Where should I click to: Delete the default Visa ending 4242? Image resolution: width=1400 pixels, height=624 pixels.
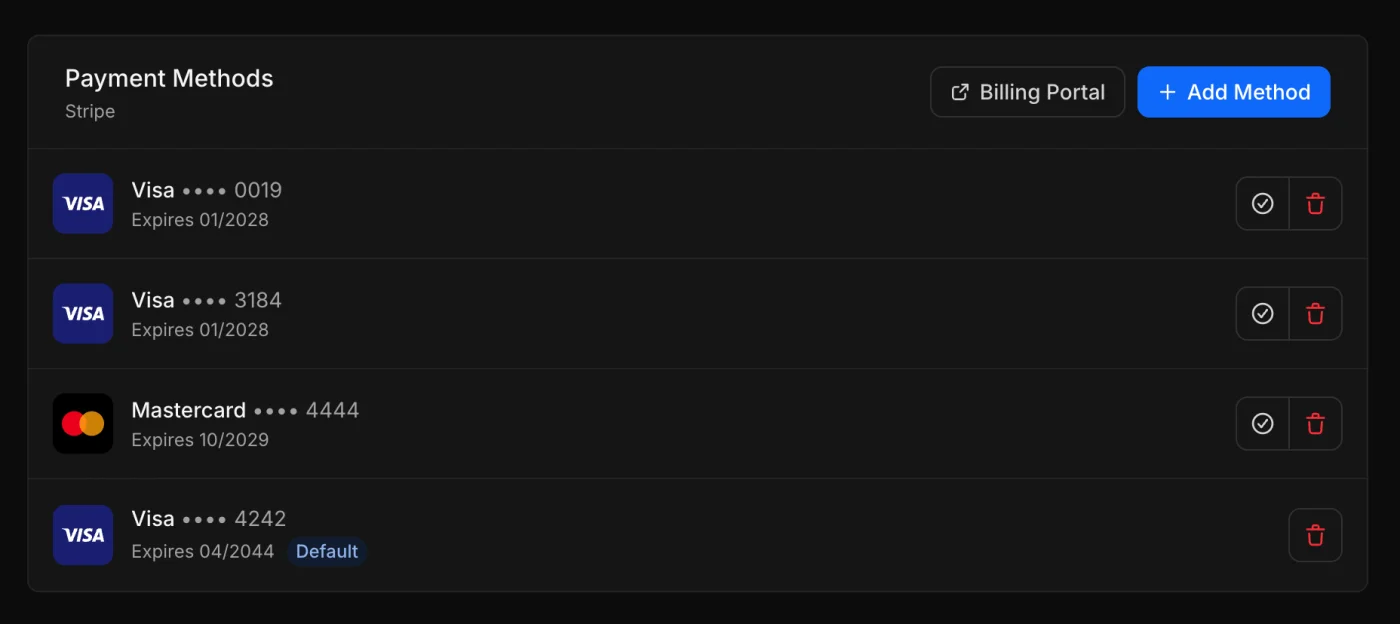(x=1315, y=535)
